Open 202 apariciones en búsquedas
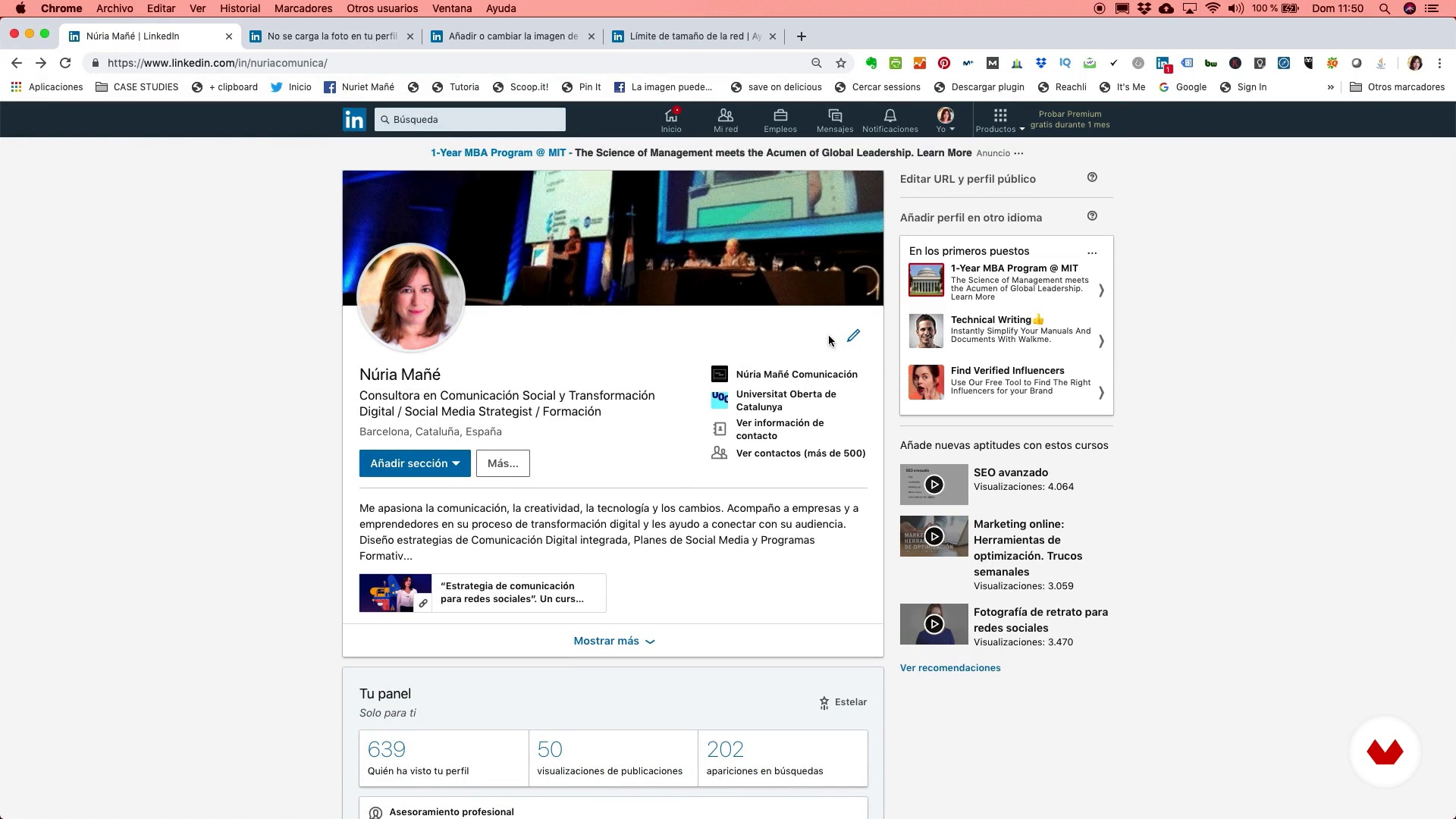 pos(783,758)
